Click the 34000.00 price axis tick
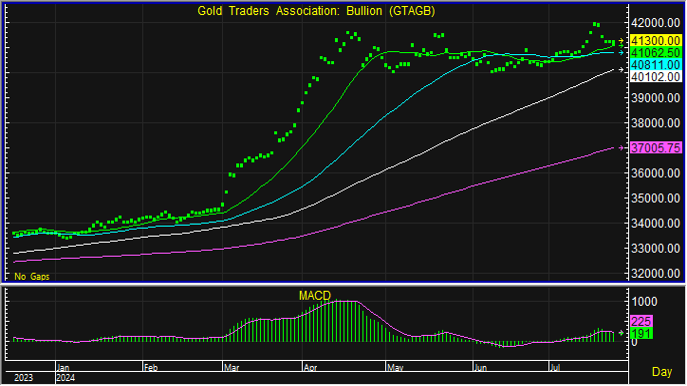 click(655, 223)
